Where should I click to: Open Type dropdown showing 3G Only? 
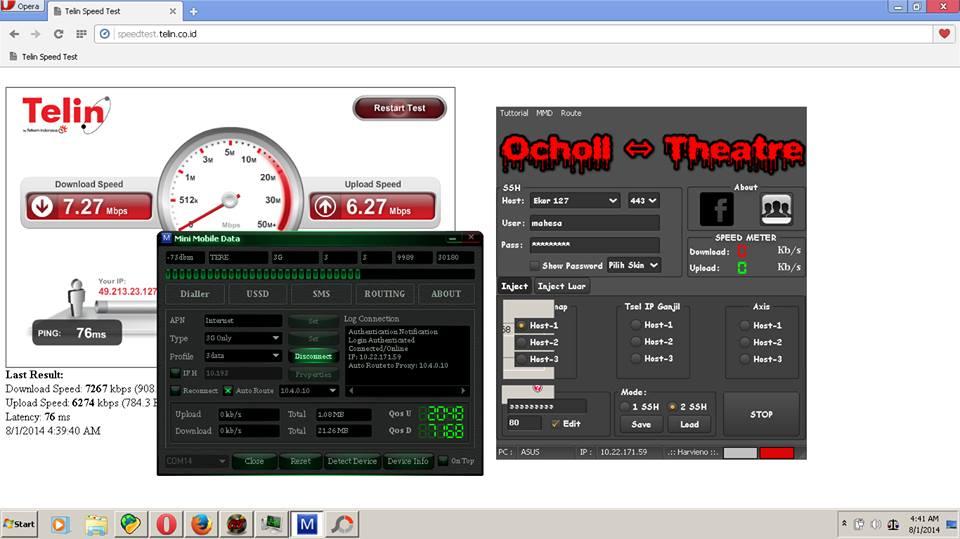pos(242,338)
